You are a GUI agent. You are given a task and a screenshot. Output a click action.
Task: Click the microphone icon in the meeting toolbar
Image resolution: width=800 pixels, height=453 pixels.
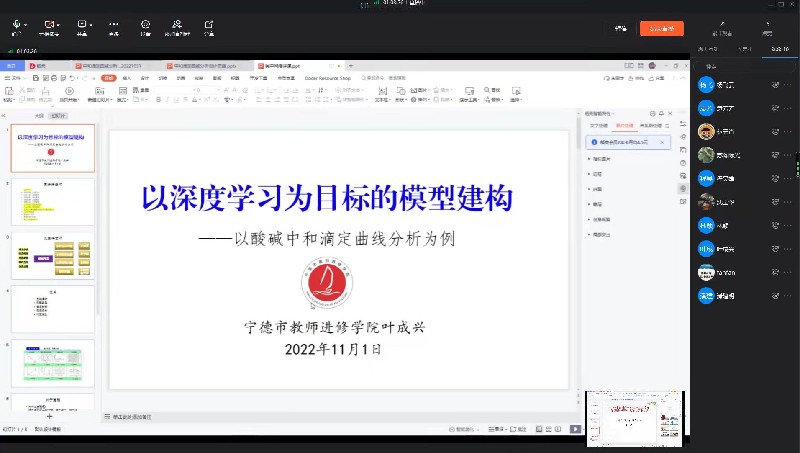[16, 24]
